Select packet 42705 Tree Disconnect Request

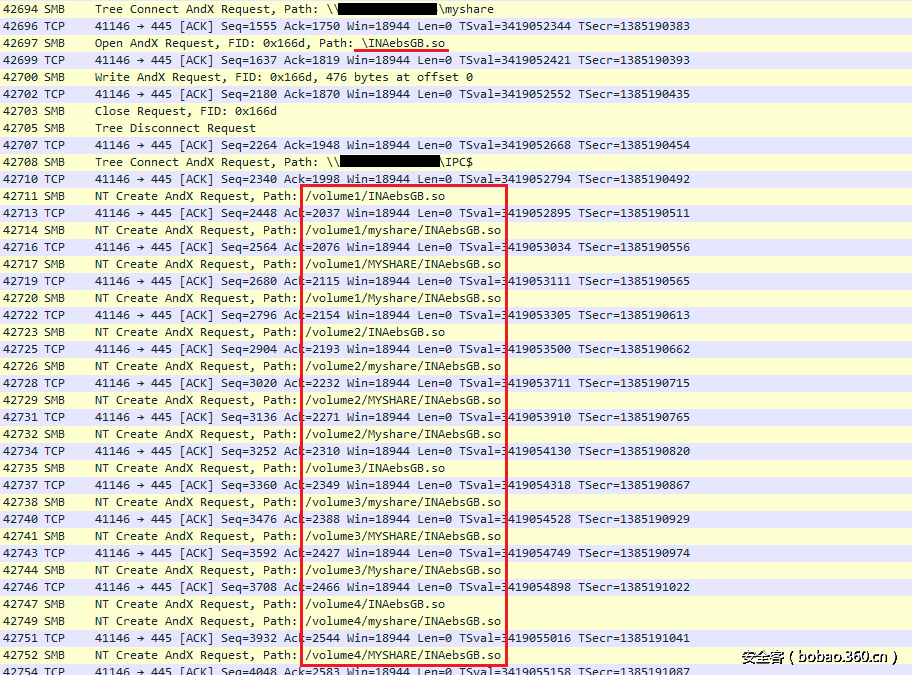[456, 128]
